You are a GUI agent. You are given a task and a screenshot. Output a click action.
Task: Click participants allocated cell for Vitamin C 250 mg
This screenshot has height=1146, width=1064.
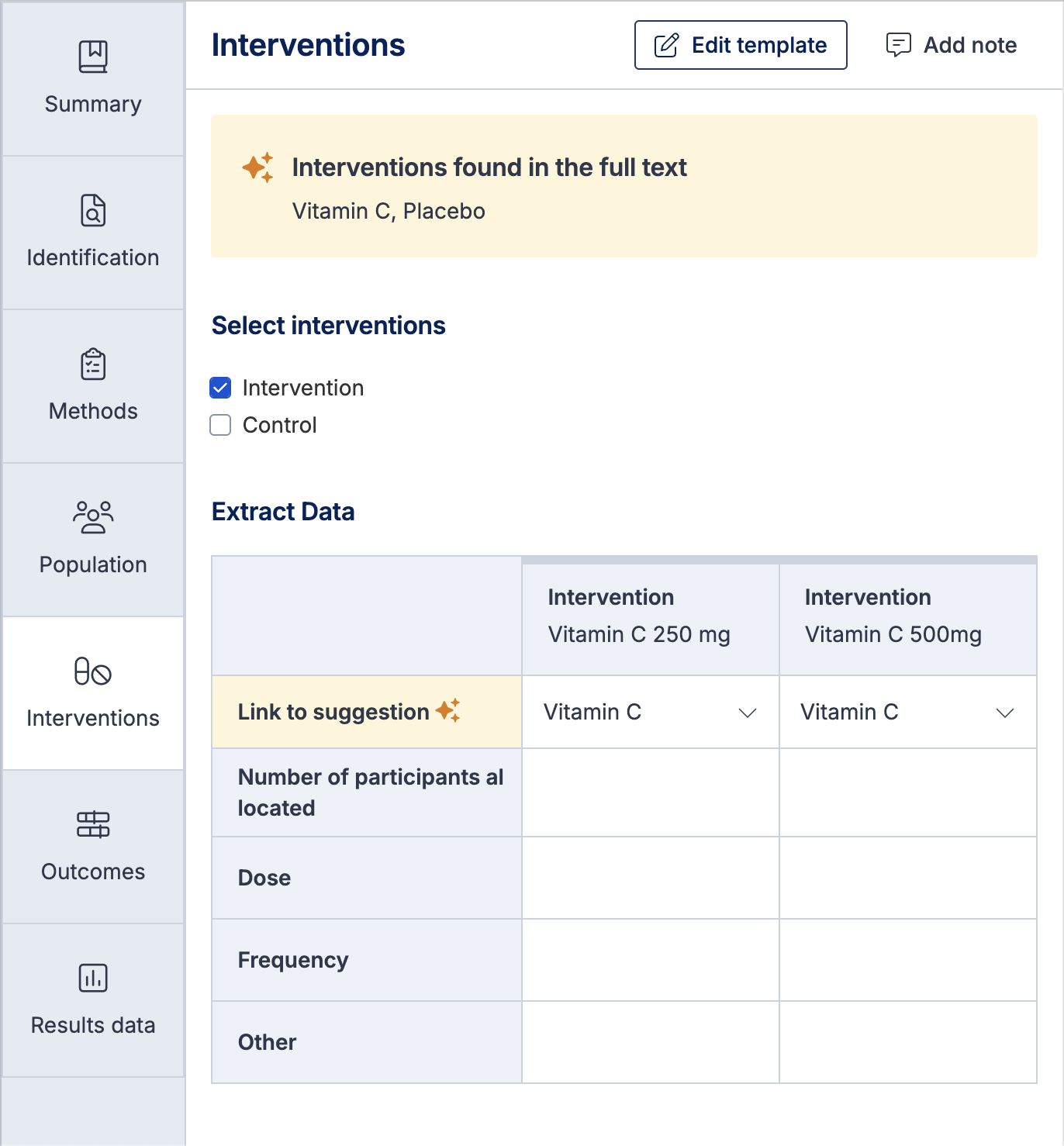pos(650,792)
